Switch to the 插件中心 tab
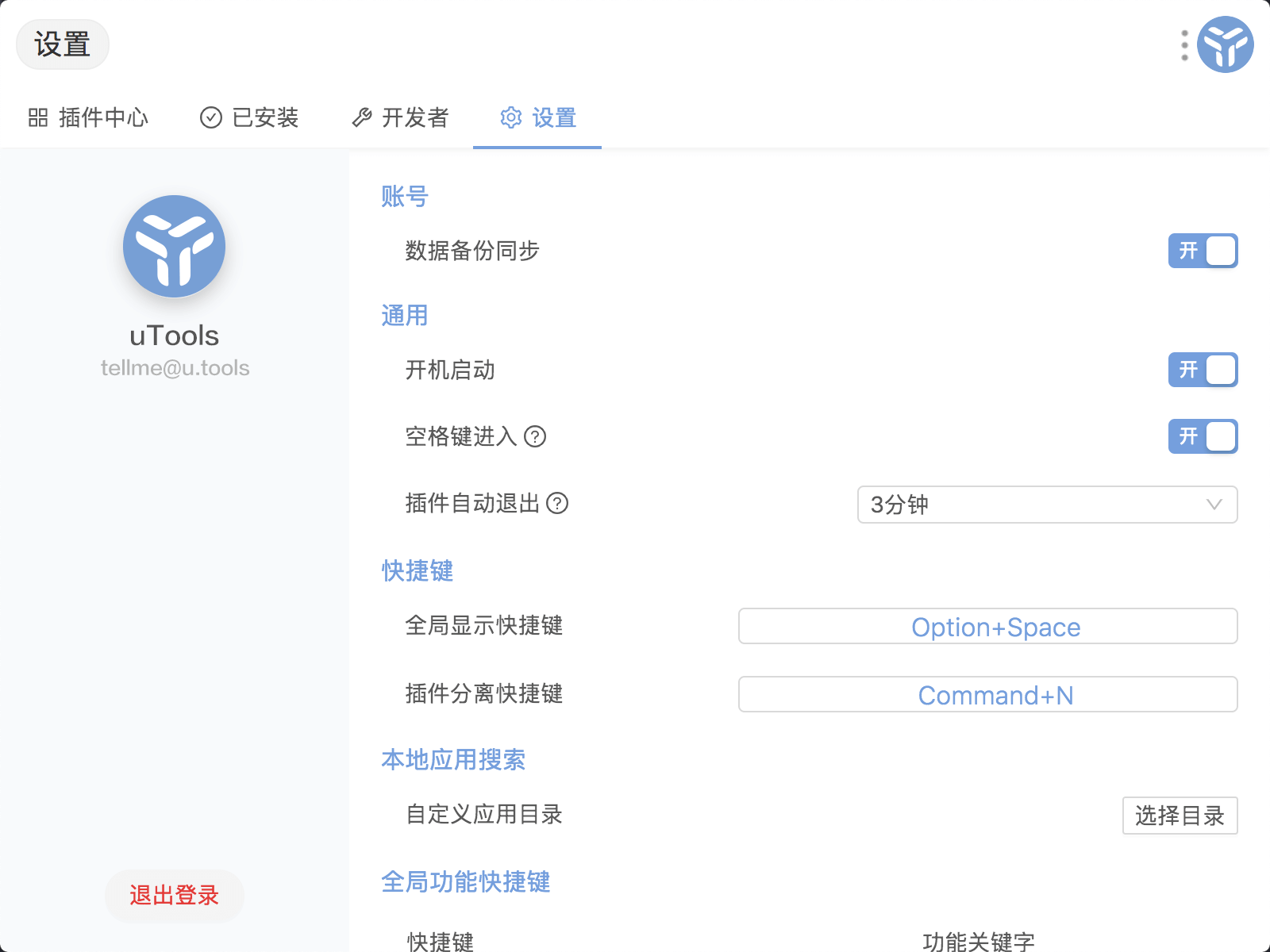1270x952 pixels. point(104,117)
